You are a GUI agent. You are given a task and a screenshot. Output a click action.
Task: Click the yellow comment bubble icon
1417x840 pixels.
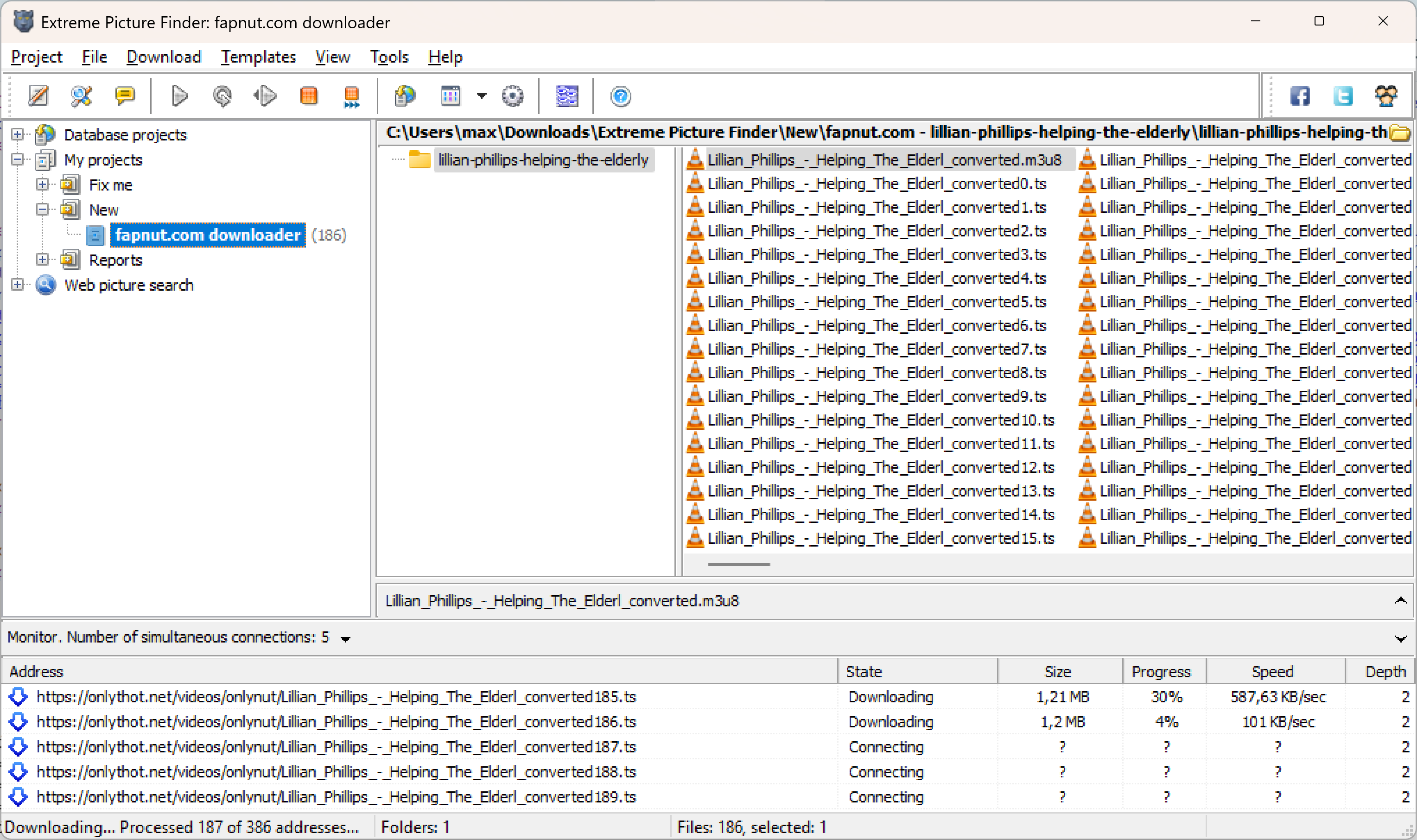pyautogui.click(x=125, y=96)
